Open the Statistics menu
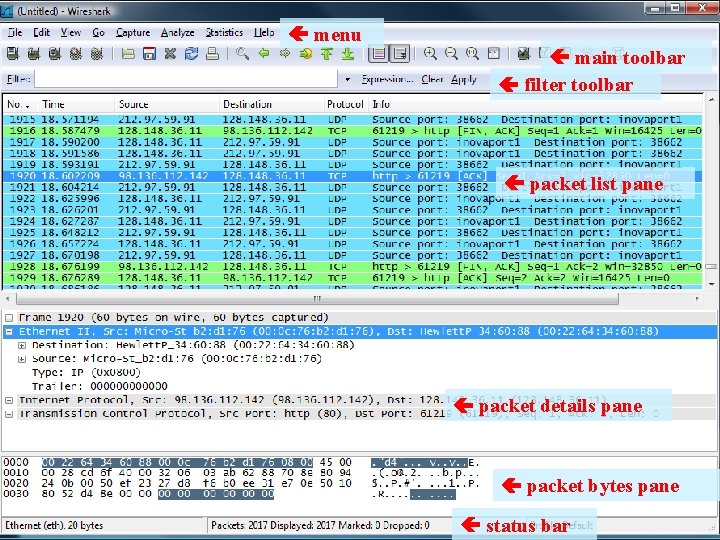 (x=224, y=33)
